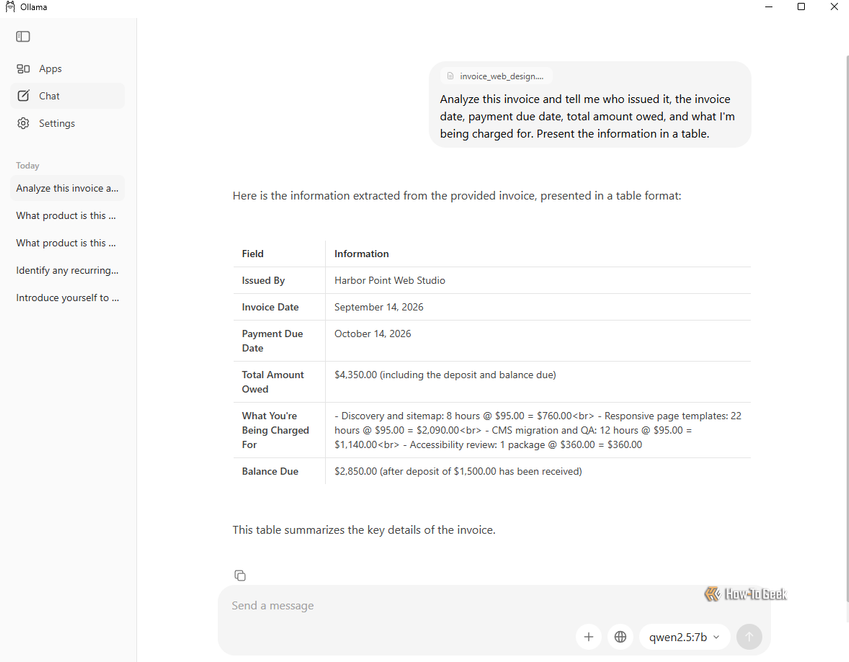Open the 'Introduce yourself to...' chat
Image resolution: width=849 pixels, height=662 pixels.
click(x=67, y=298)
